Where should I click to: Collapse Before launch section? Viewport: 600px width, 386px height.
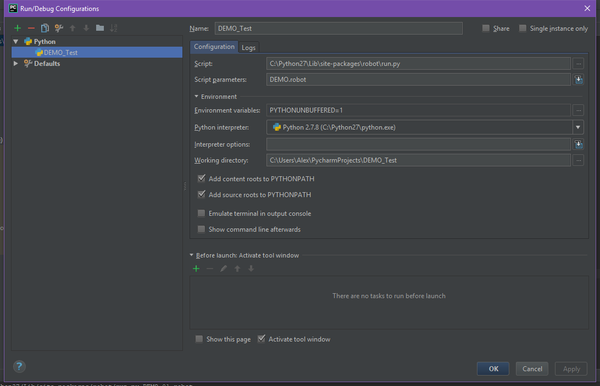click(x=192, y=255)
